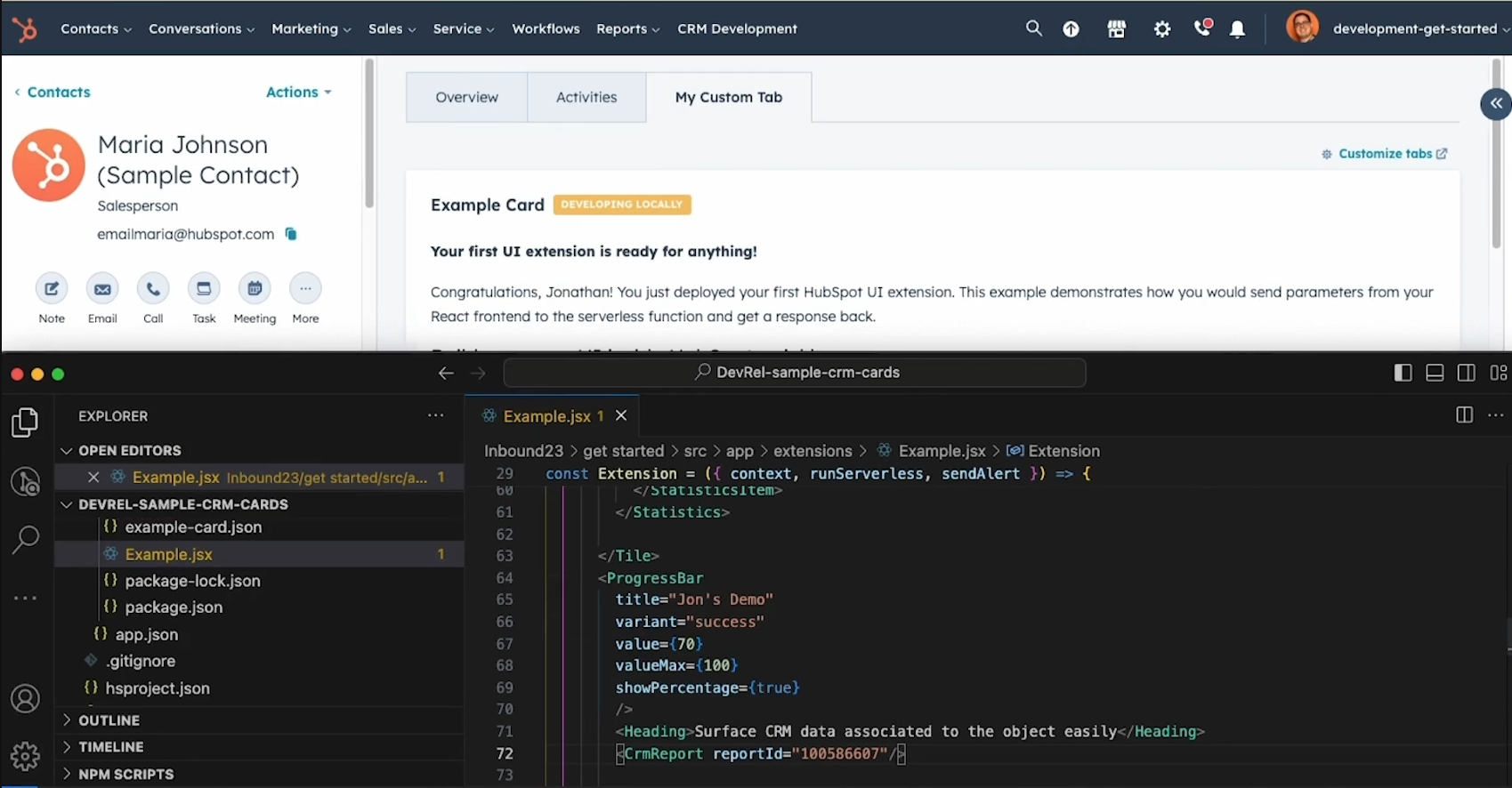Open VS Code Explorer activity icon
Screen dimensions: 1512x788
[26, 422]
